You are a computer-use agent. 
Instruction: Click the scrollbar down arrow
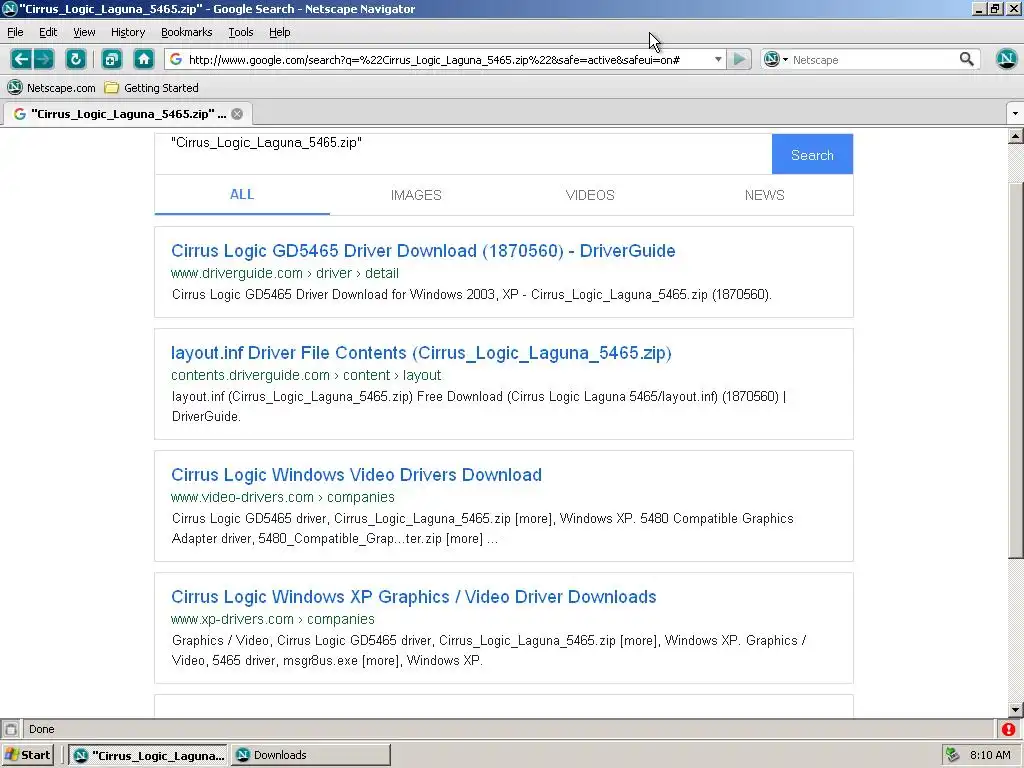(x=1016, y=709)
